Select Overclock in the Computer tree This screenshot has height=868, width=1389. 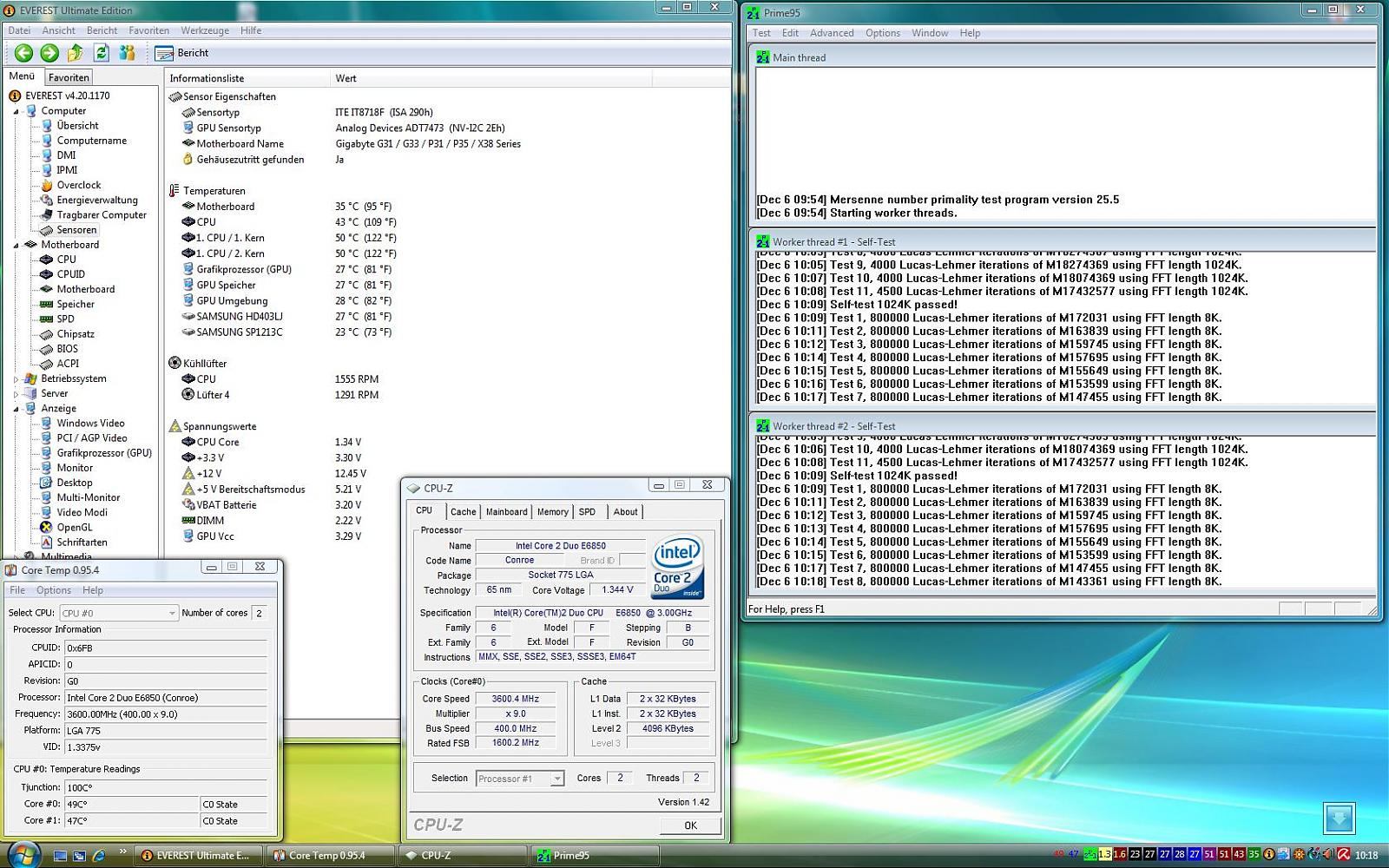point(78,185)
